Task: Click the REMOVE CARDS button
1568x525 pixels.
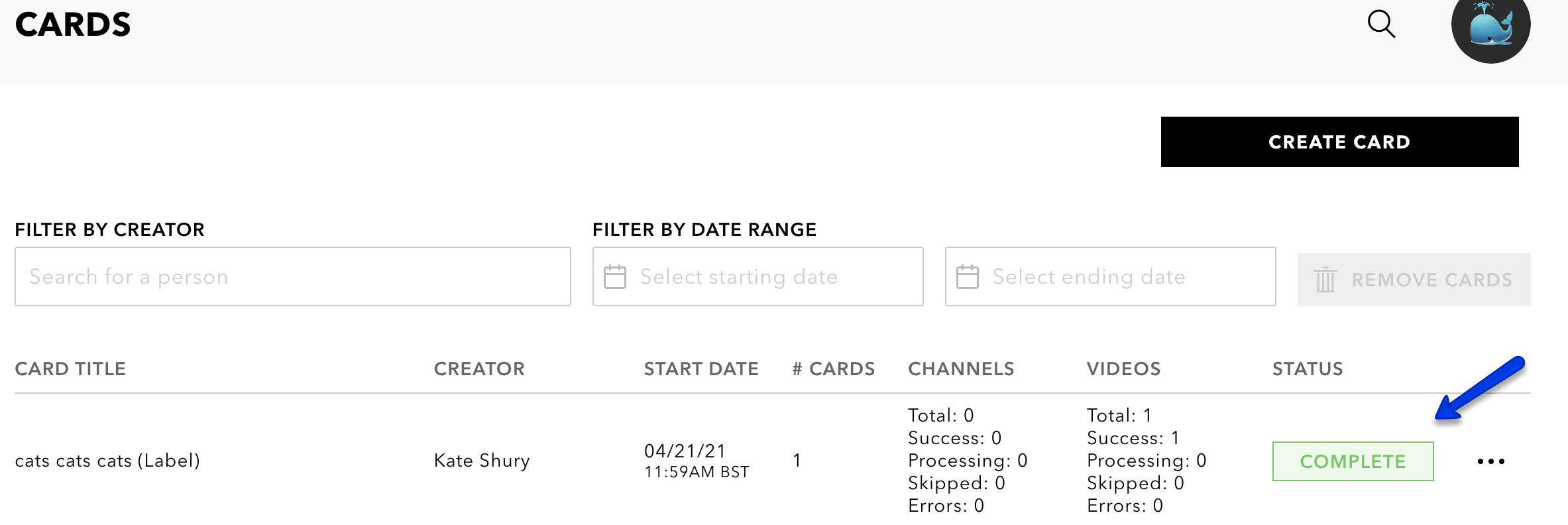Action: click(x=1414, y=280)
